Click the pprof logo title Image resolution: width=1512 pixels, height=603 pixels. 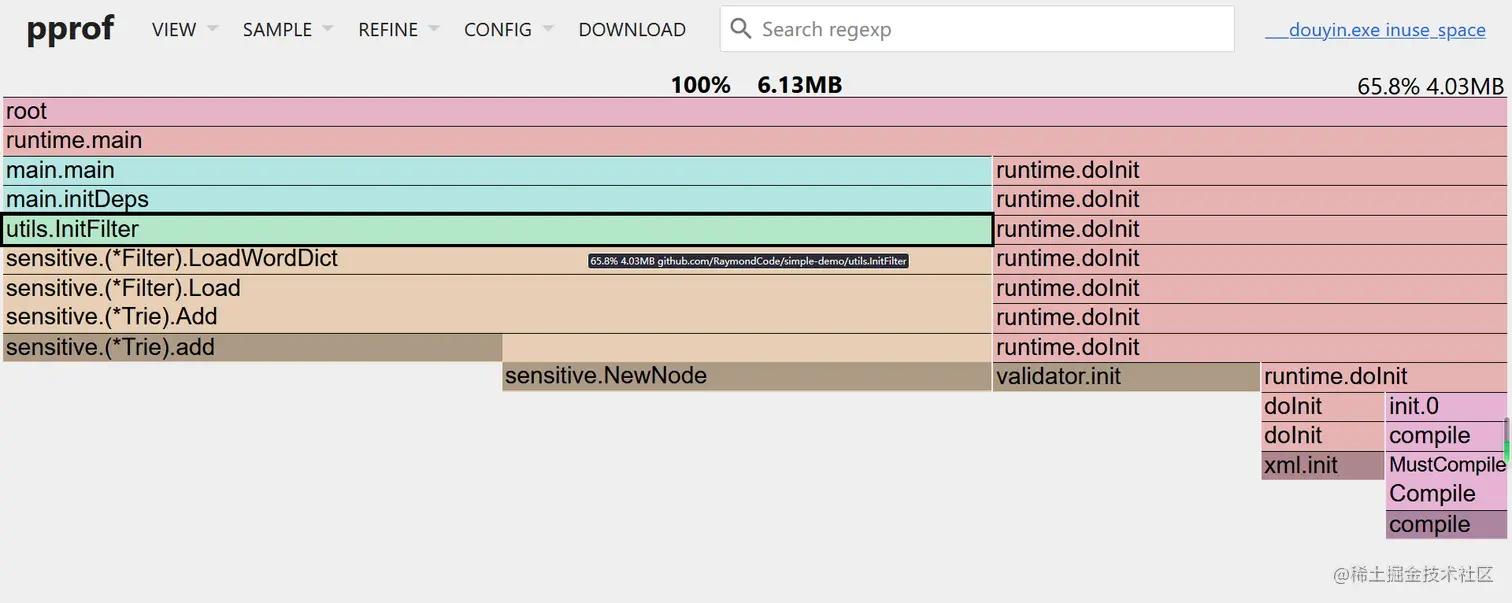[70, 29]
